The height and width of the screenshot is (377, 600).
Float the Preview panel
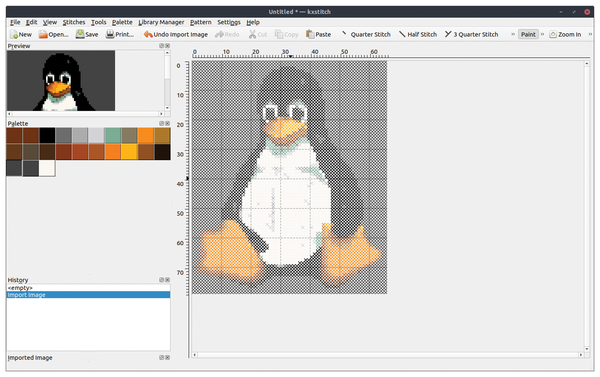point(161,46)
